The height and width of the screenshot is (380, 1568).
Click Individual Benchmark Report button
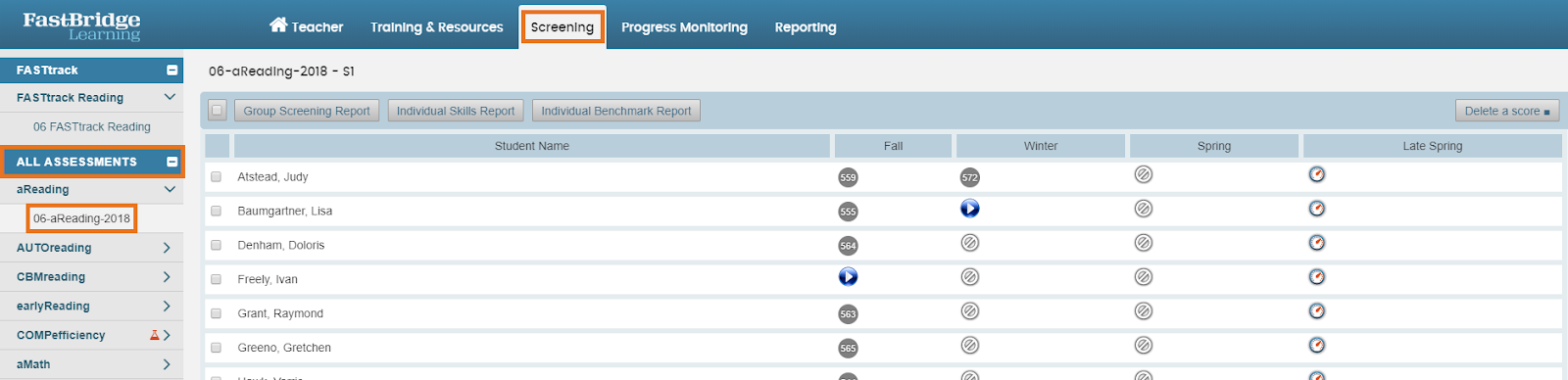coord(616,111)
